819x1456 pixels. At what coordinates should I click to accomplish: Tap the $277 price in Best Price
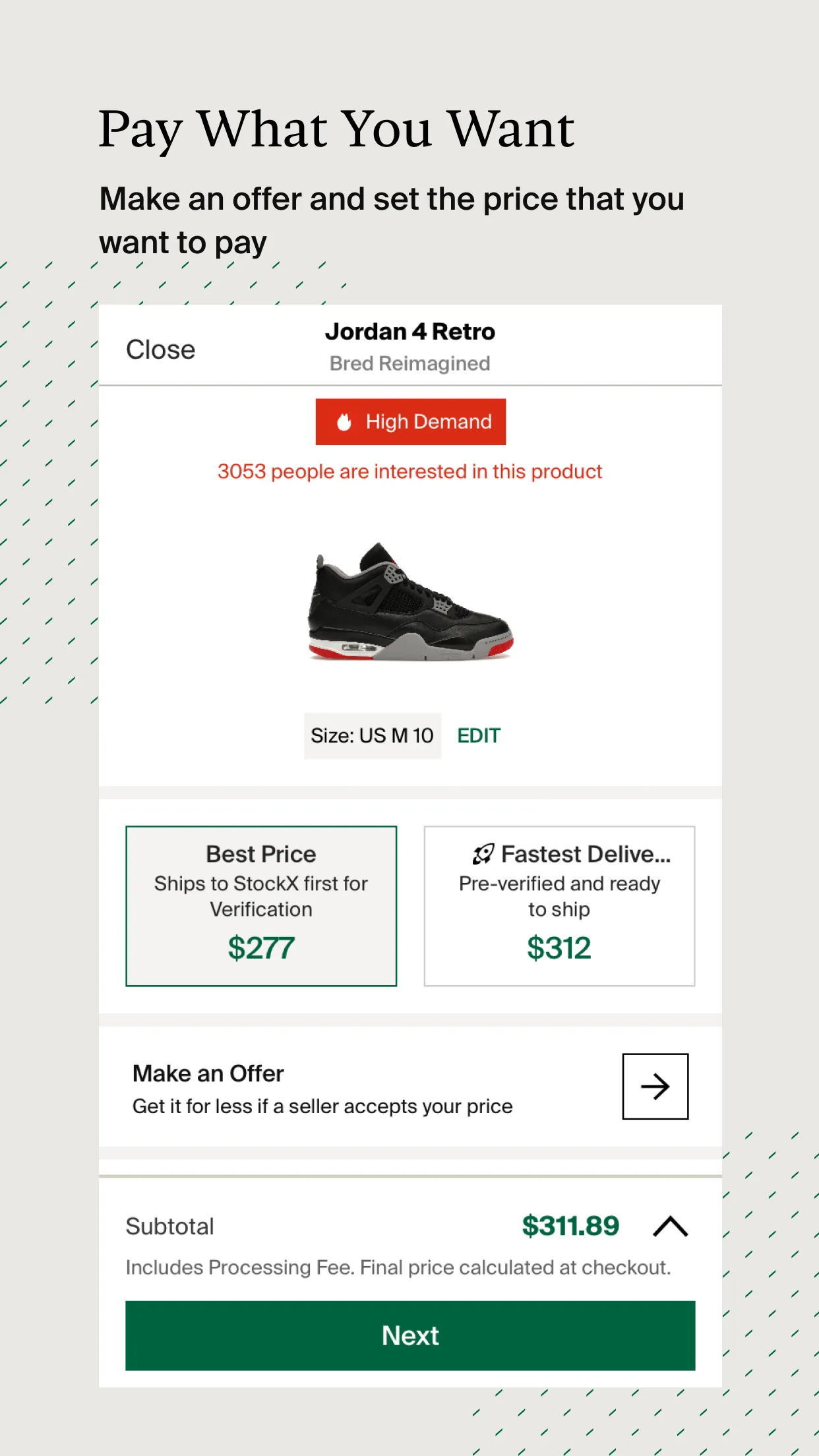tap(261, 948)
